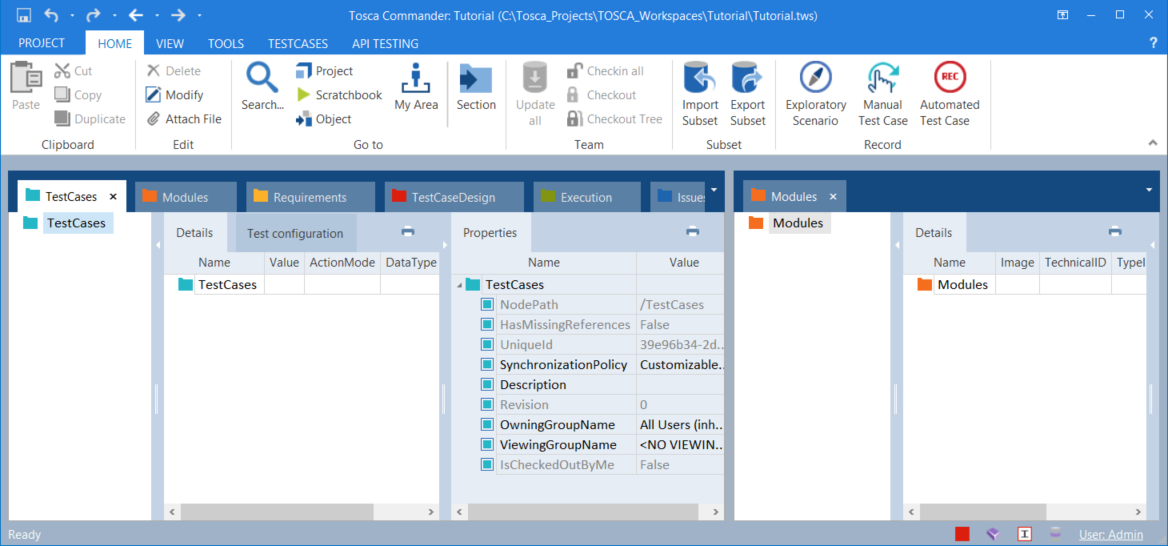
Task: Open the Redo history dropdown arrow
Action: click(x=115, y=16)
